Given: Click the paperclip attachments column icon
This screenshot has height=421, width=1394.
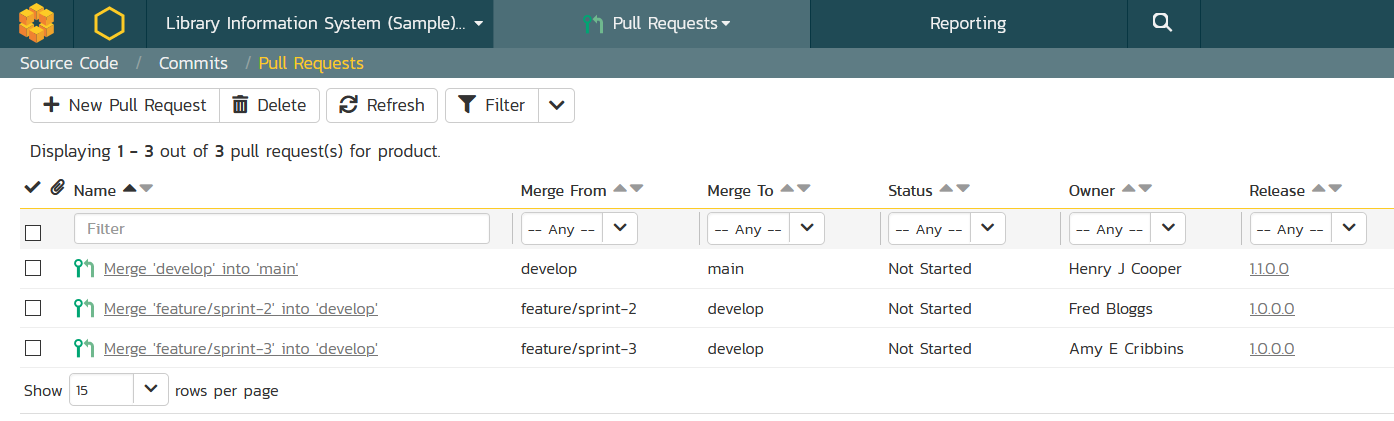Looking at the screenshot, I should 57,188.
